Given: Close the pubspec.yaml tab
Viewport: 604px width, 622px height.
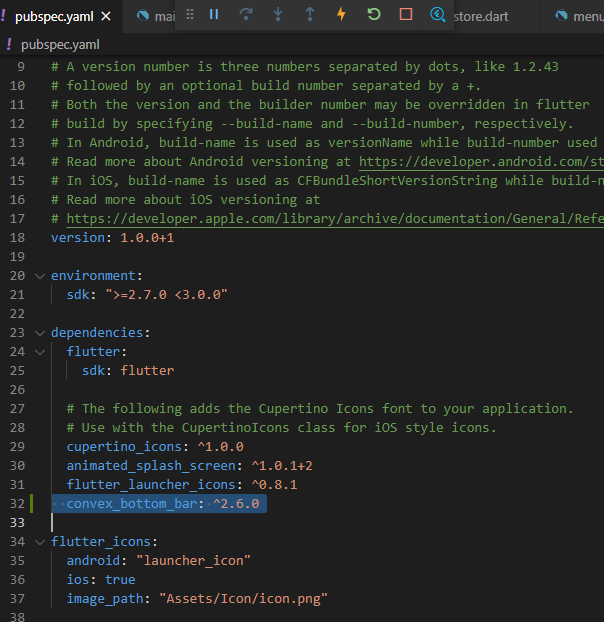Looking at the screenshot, I should (x=106, y=16).
